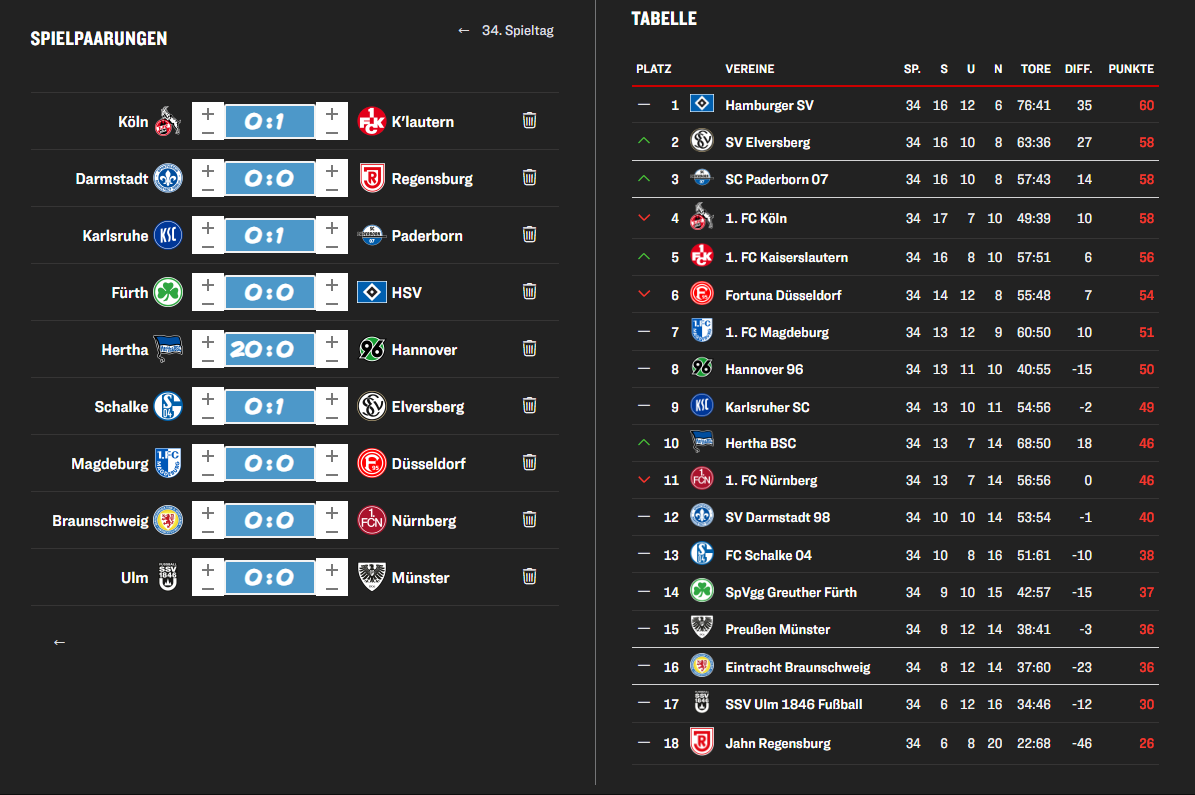Click the trash icon for Hertha vs Hannover

coord(530,349)
